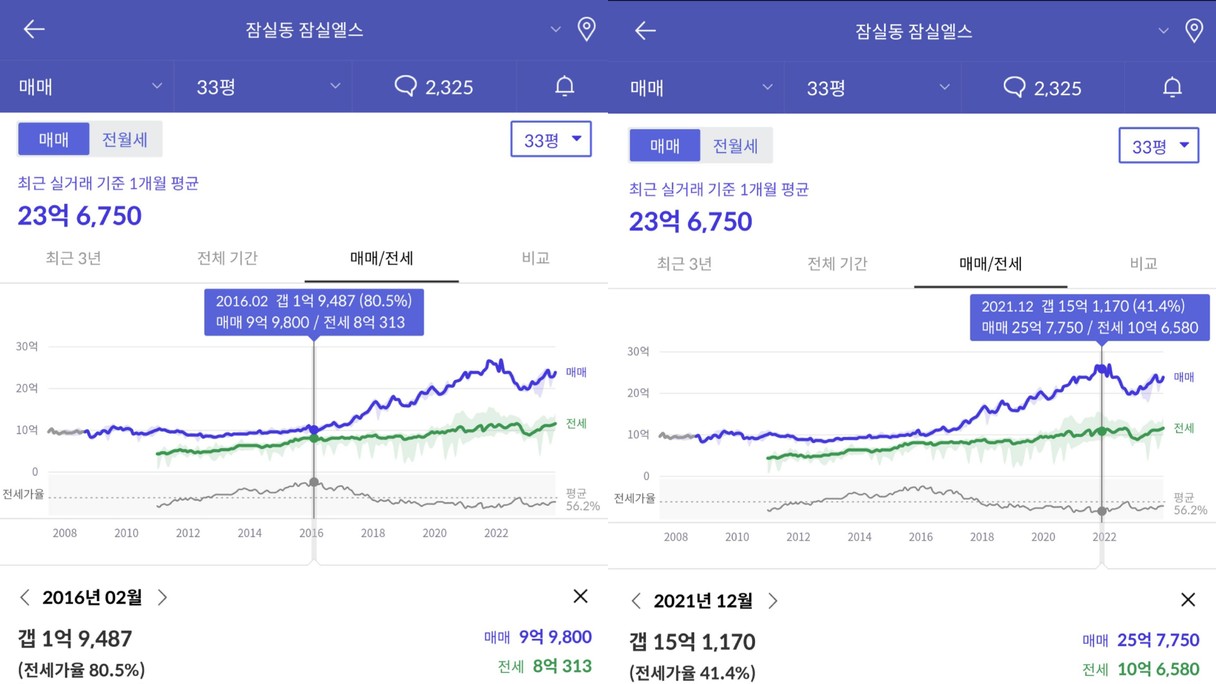The width and height of the screenshot is (1216, 684).
Task: Expand 잠실동 잠실엘스 title chevron in right panel
Action: (x=1163, y=31)
